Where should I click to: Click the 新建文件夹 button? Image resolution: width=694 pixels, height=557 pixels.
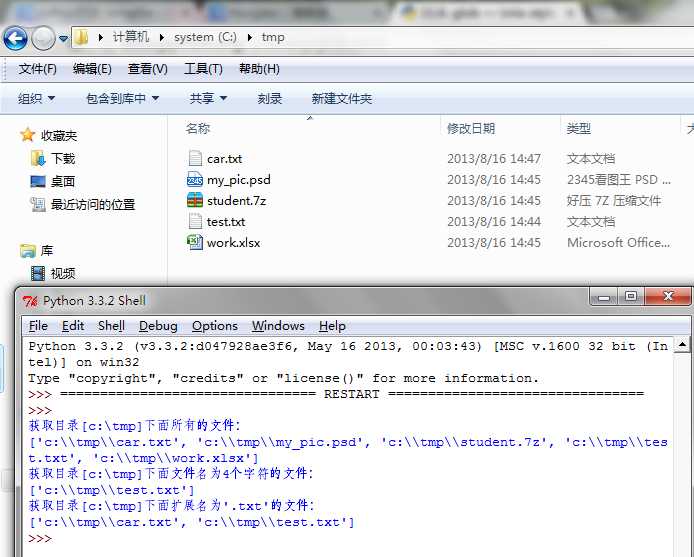click(341, 98)
